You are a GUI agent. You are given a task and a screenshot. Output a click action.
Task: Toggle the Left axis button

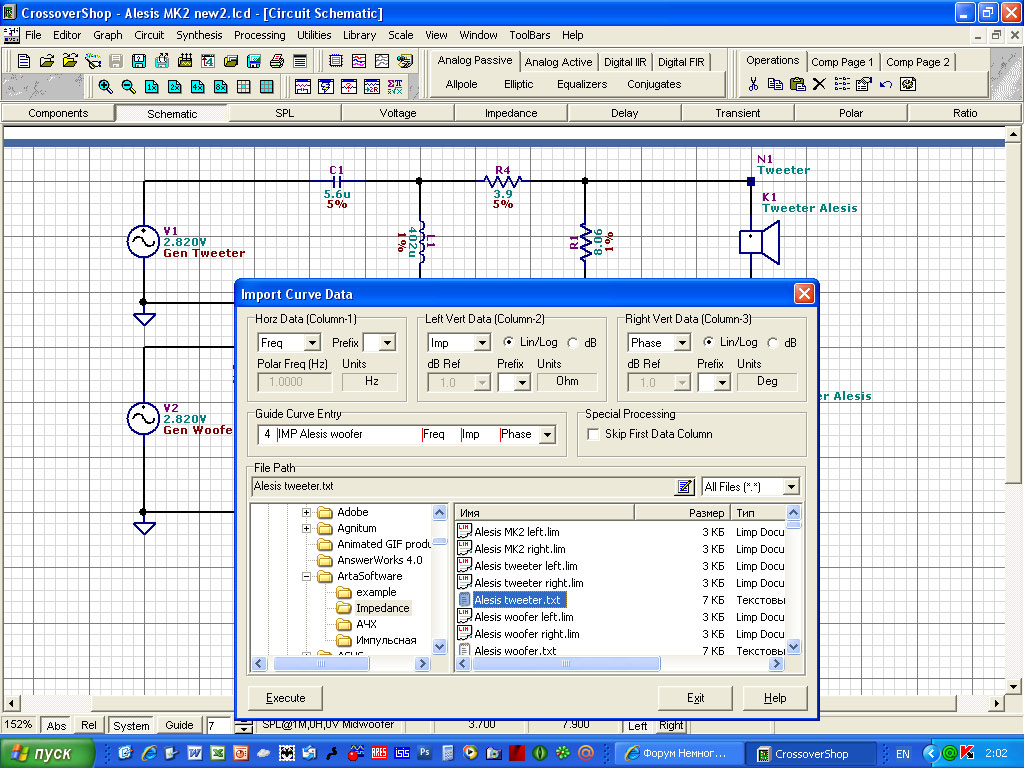(x=637, y=726)
